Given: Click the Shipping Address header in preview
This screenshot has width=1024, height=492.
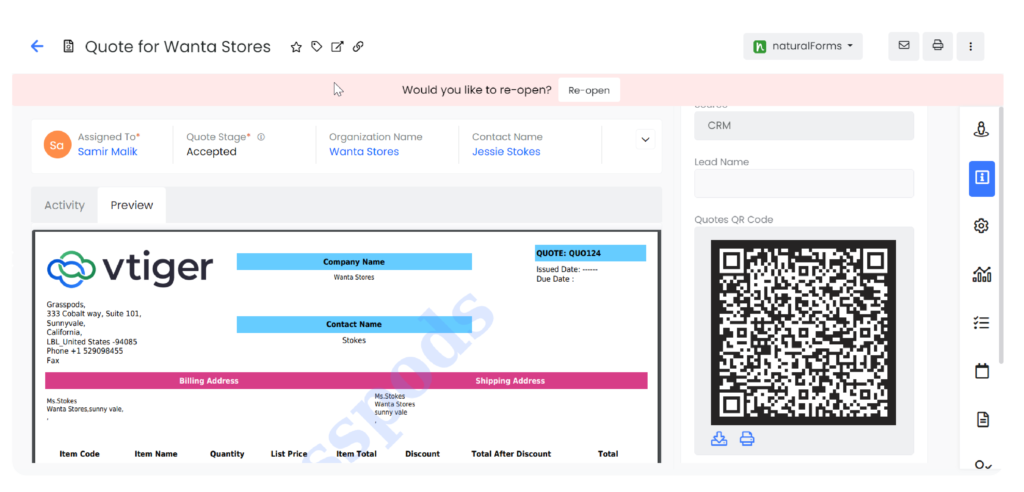Looking at the screenshot, I should [x=510, y=381].
